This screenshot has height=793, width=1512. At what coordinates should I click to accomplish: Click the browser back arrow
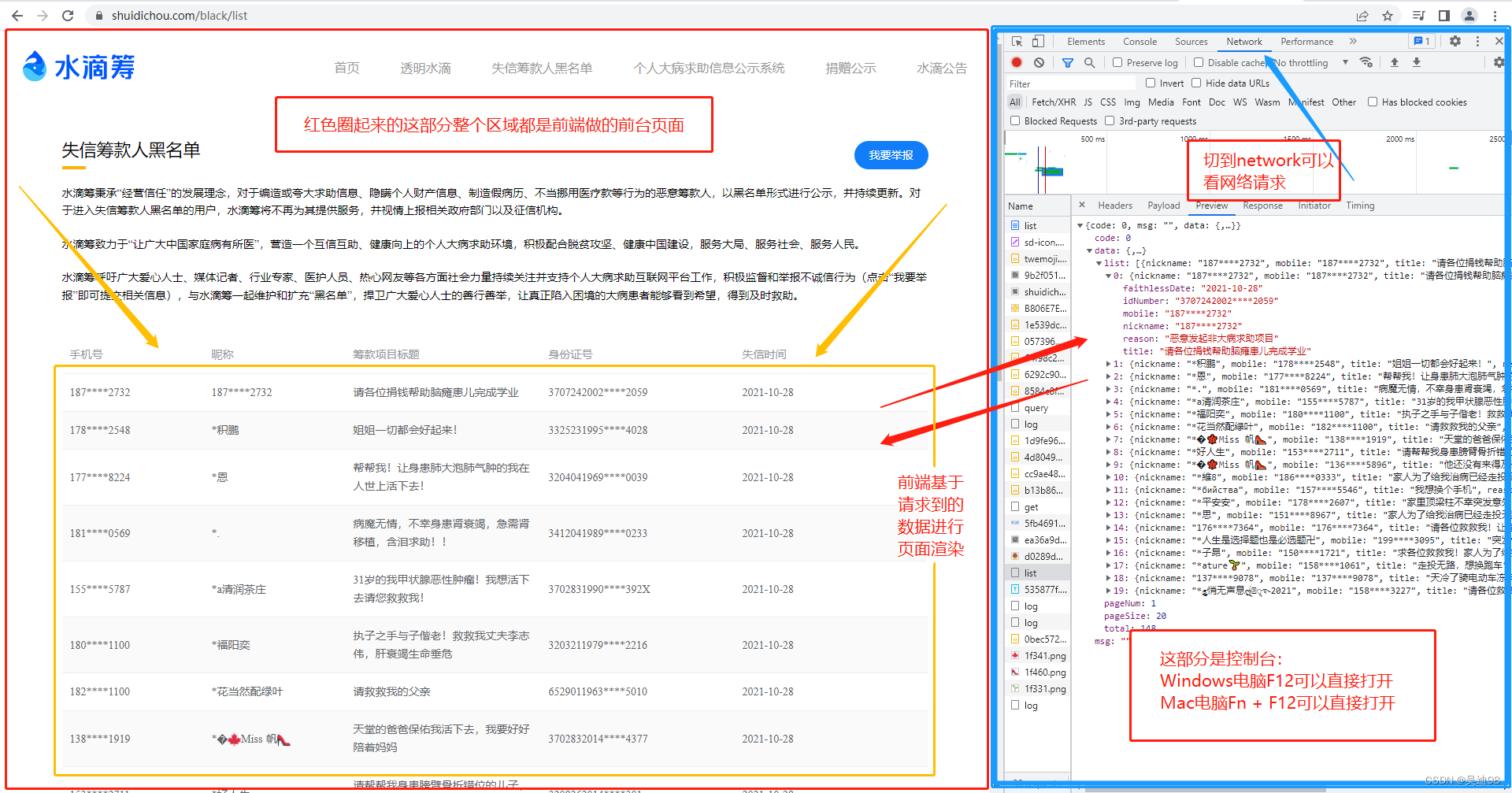click(x=17, y=16)
